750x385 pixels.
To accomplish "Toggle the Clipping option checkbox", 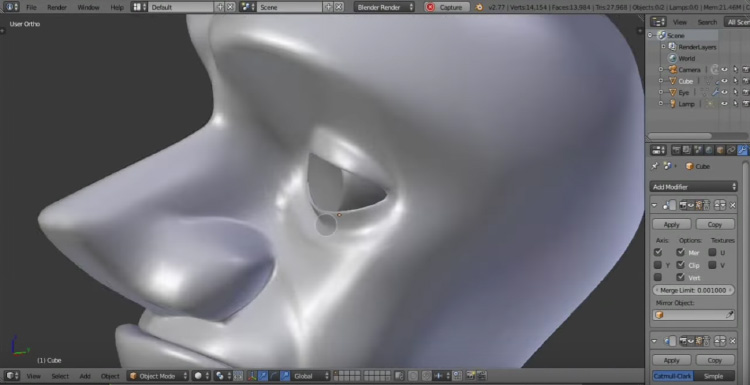I will tap(681, 265).
